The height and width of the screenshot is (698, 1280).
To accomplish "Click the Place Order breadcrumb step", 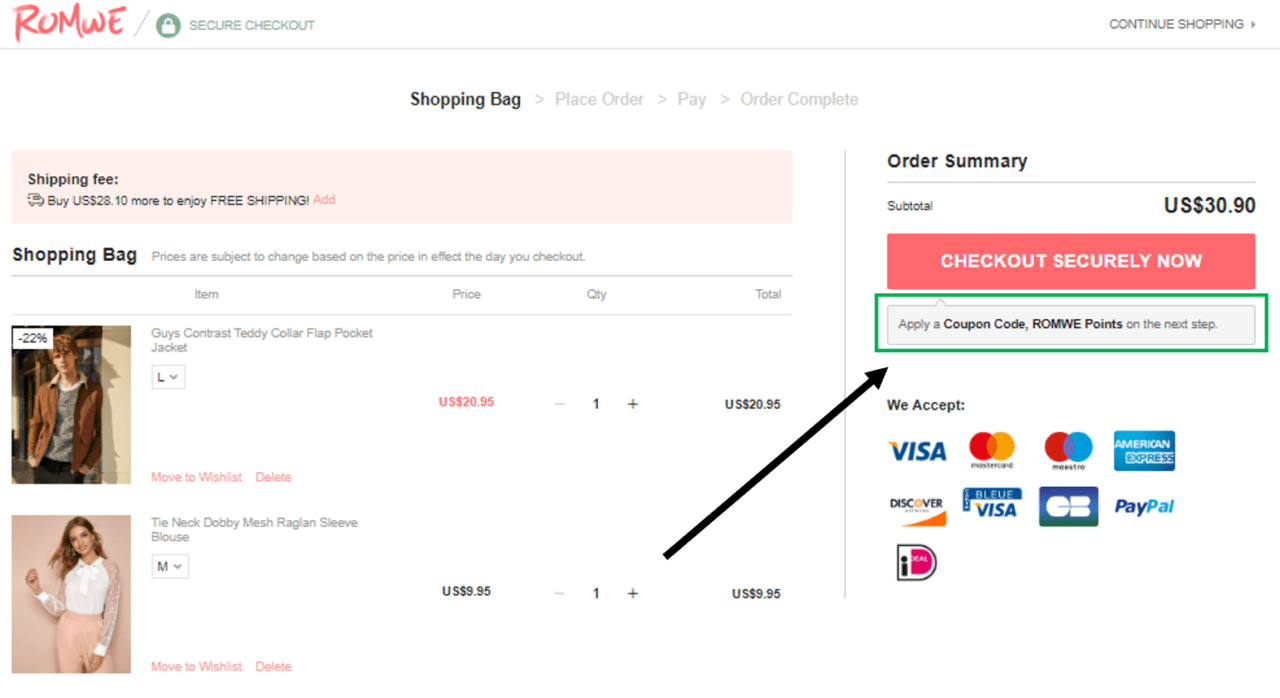I will [x=600, y=99].
